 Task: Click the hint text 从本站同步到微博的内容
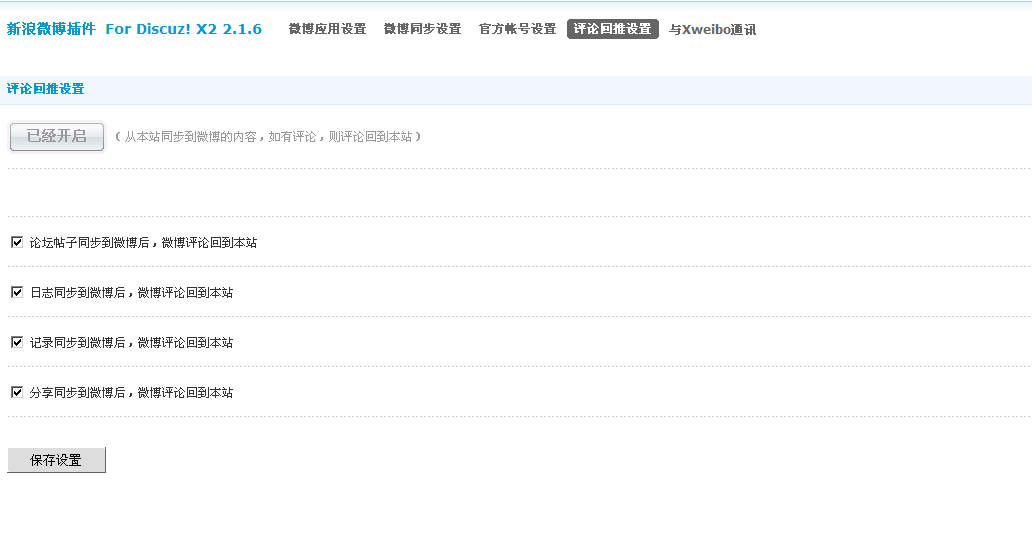click(x=268, y=136)
